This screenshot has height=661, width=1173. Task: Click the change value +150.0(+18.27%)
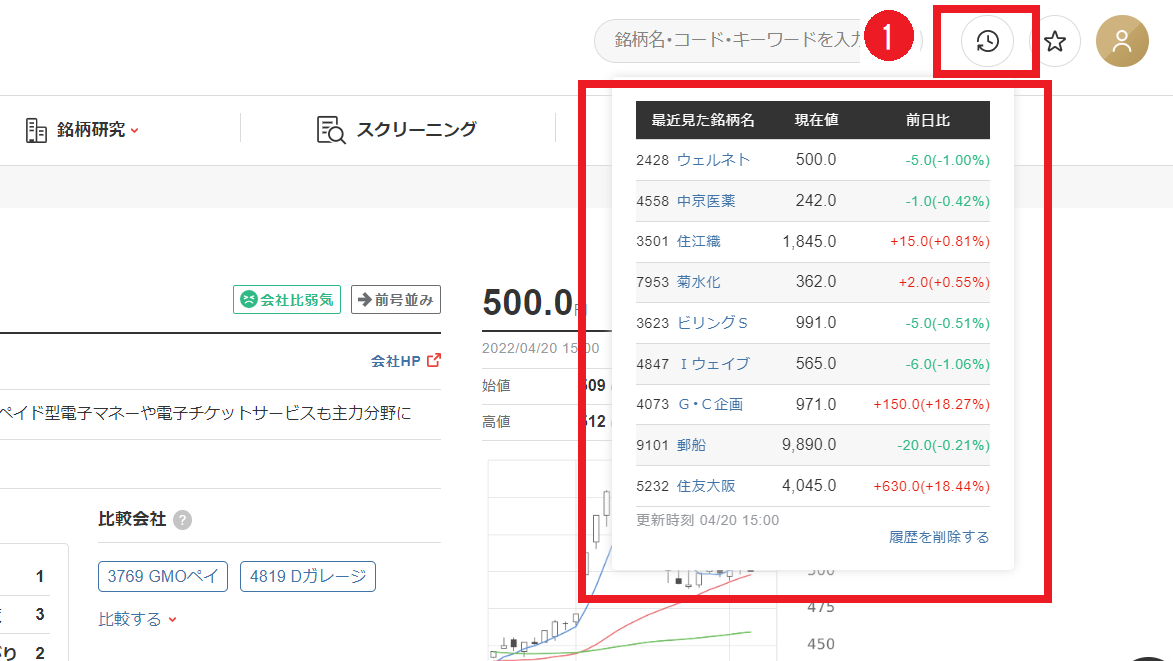point(931,405)
